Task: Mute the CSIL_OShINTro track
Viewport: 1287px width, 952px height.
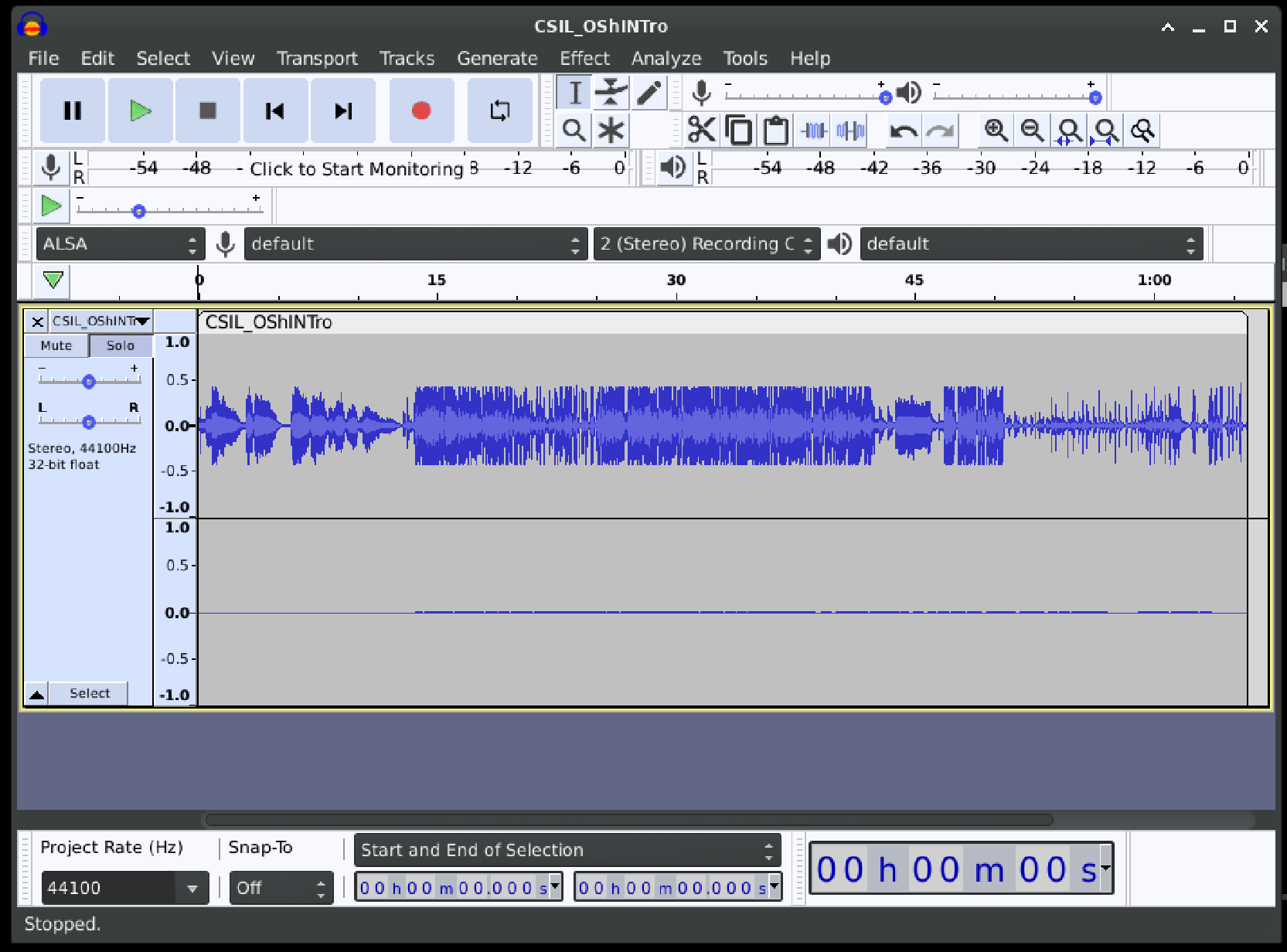Action: point(56,345)
